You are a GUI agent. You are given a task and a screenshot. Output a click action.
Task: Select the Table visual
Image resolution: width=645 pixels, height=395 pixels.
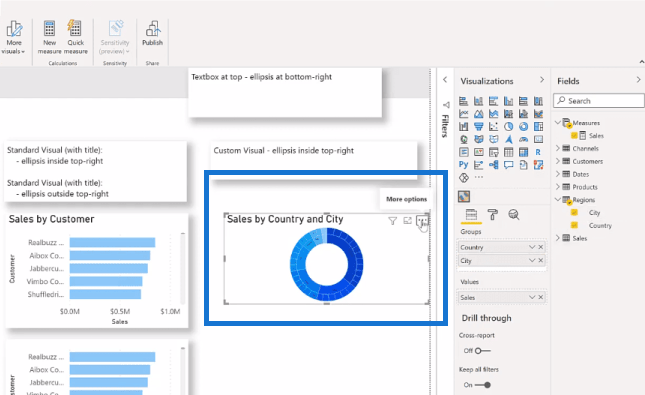(508, 152)
